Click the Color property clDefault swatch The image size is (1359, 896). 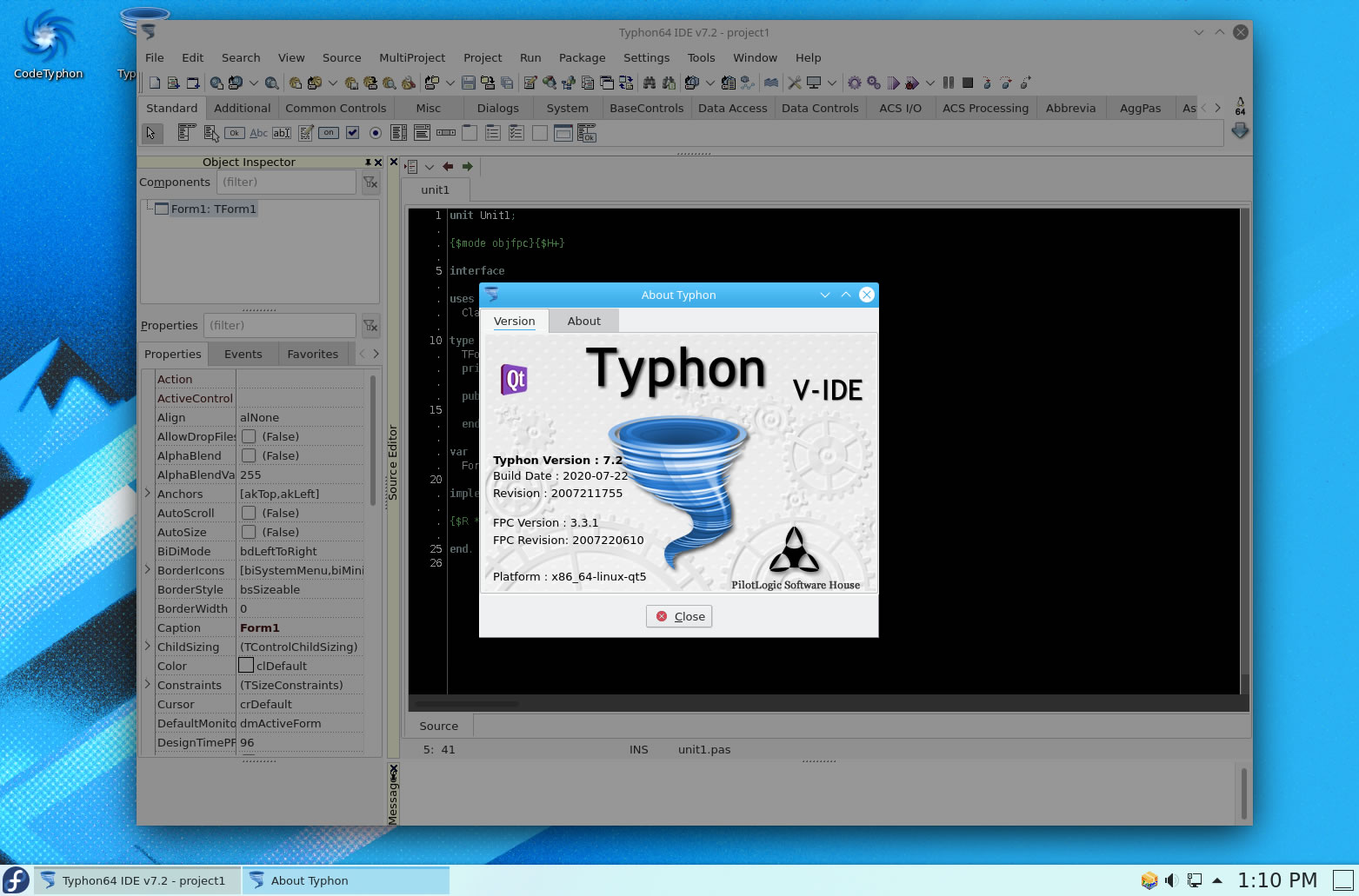[246, 666]
